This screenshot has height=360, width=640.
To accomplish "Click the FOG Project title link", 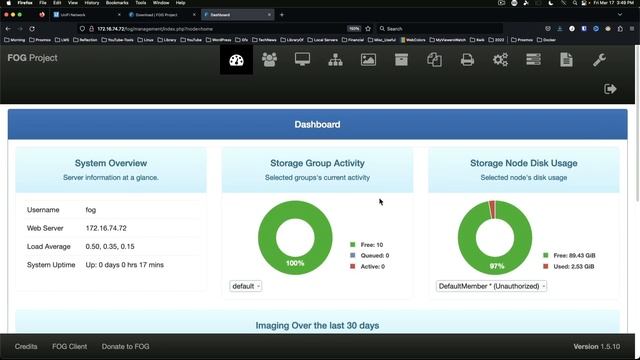I will coord(32,58).
